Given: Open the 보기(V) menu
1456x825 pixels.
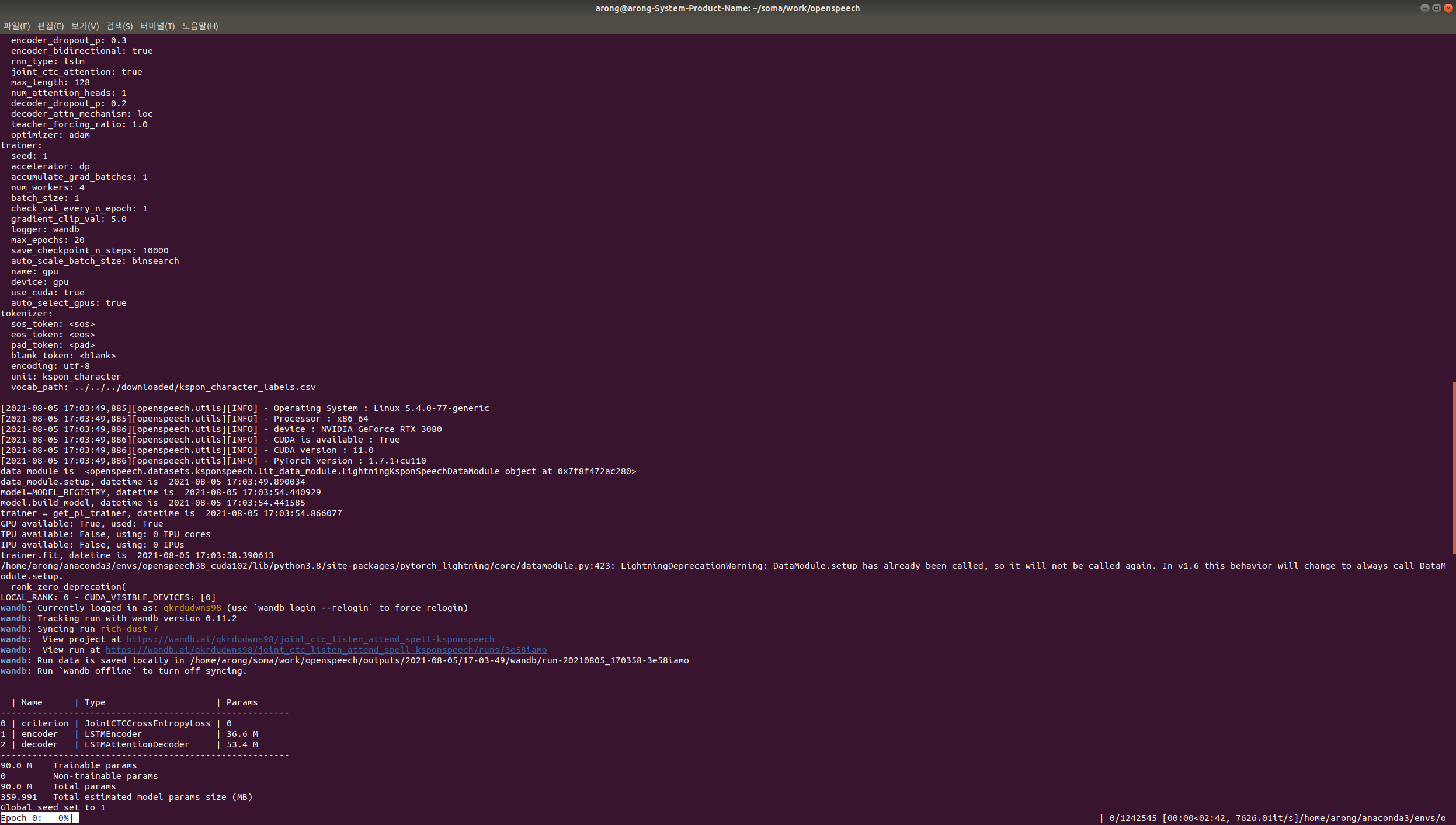Looking at the screenshot, I should [85, 26].
